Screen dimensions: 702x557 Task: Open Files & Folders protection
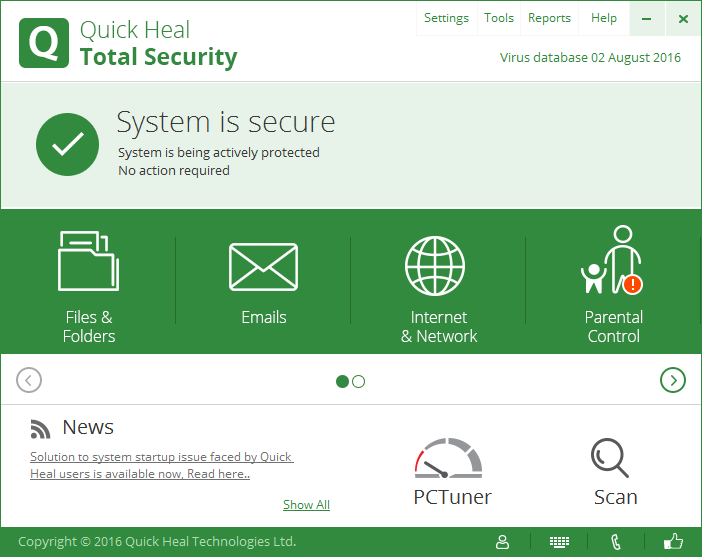(x=88, y=285)
